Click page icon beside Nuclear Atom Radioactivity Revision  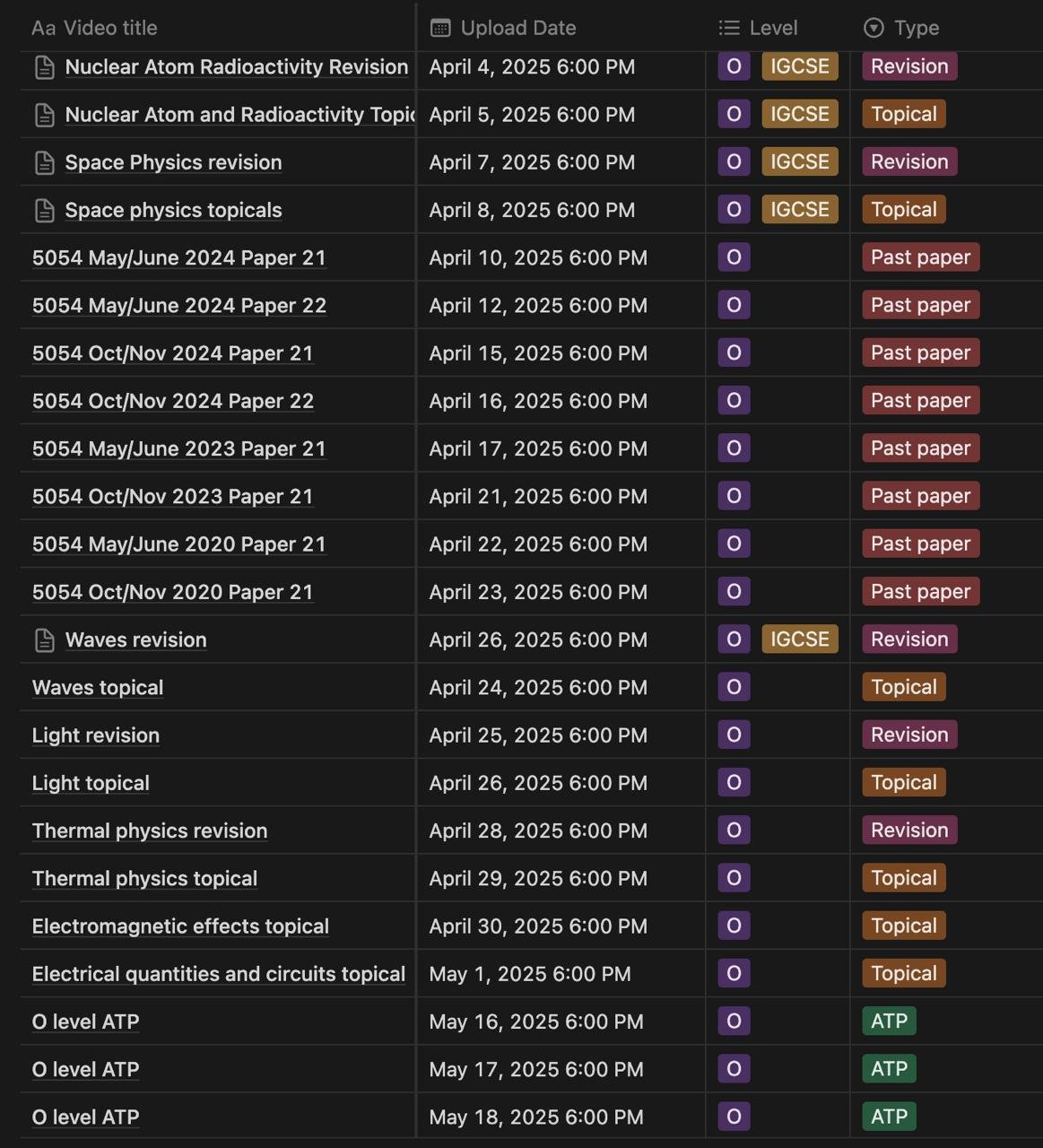(44, 67)
